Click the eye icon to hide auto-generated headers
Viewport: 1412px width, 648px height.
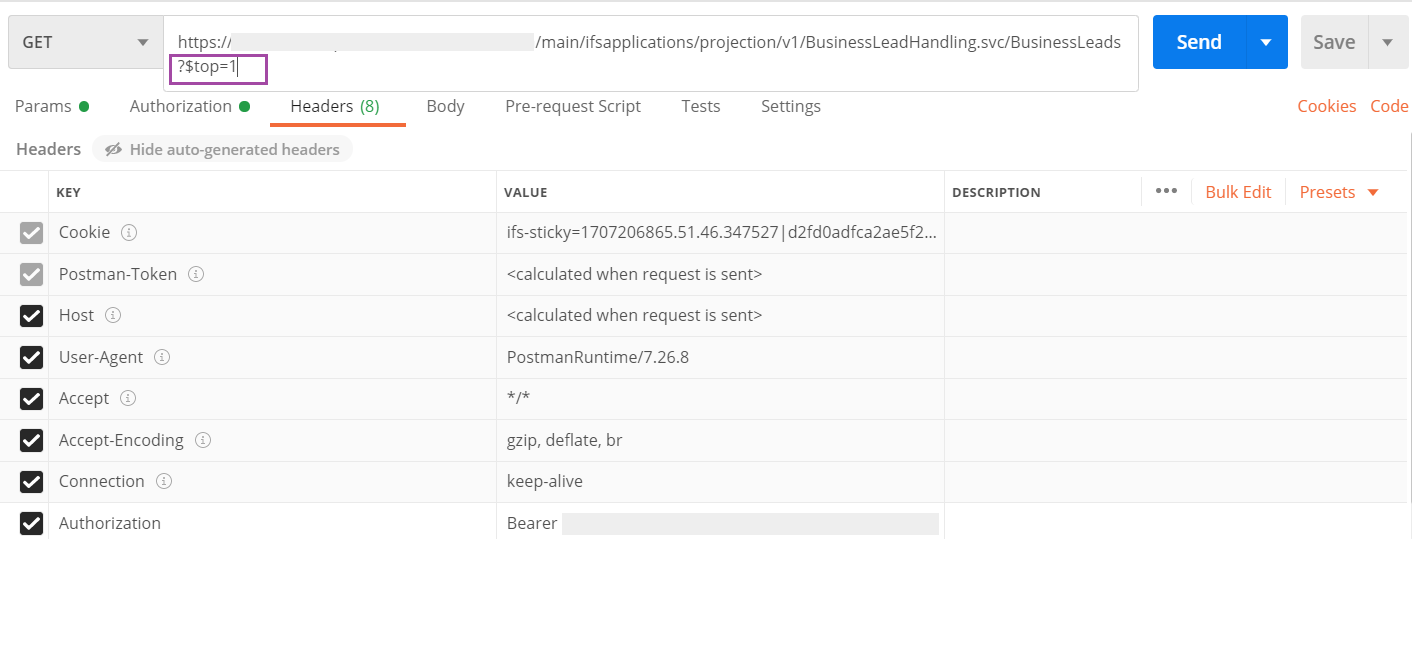pos(113,149)
